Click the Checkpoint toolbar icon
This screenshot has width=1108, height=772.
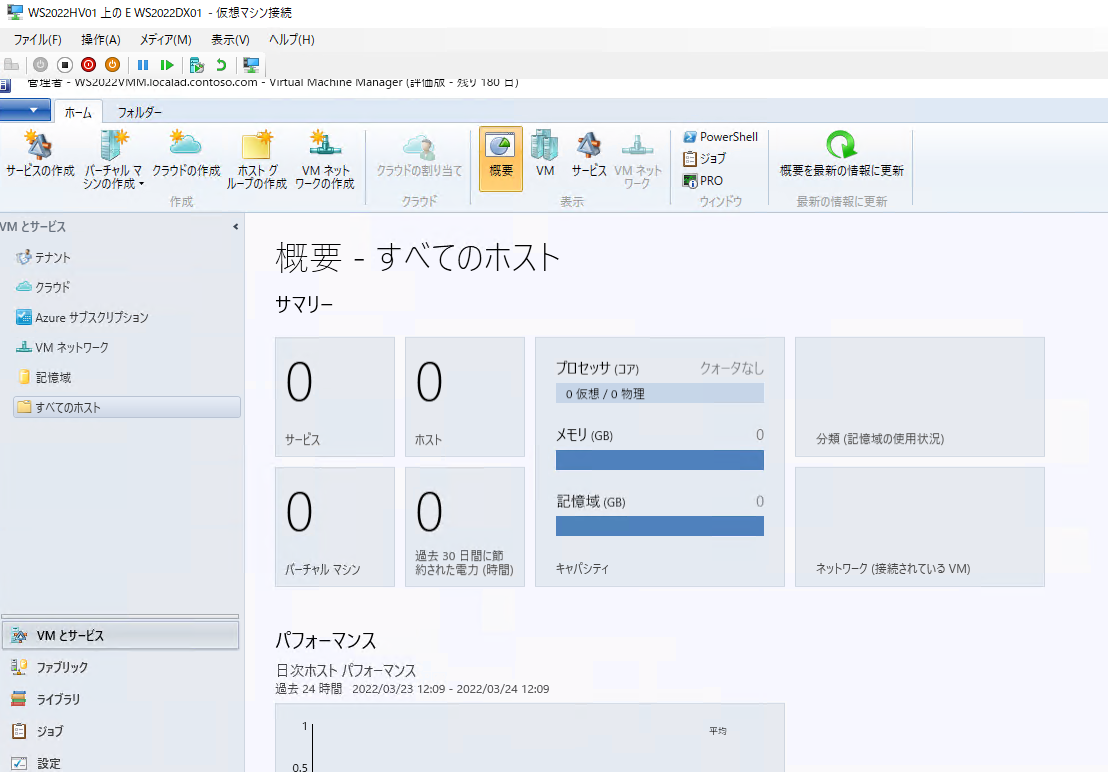point(197,65)
